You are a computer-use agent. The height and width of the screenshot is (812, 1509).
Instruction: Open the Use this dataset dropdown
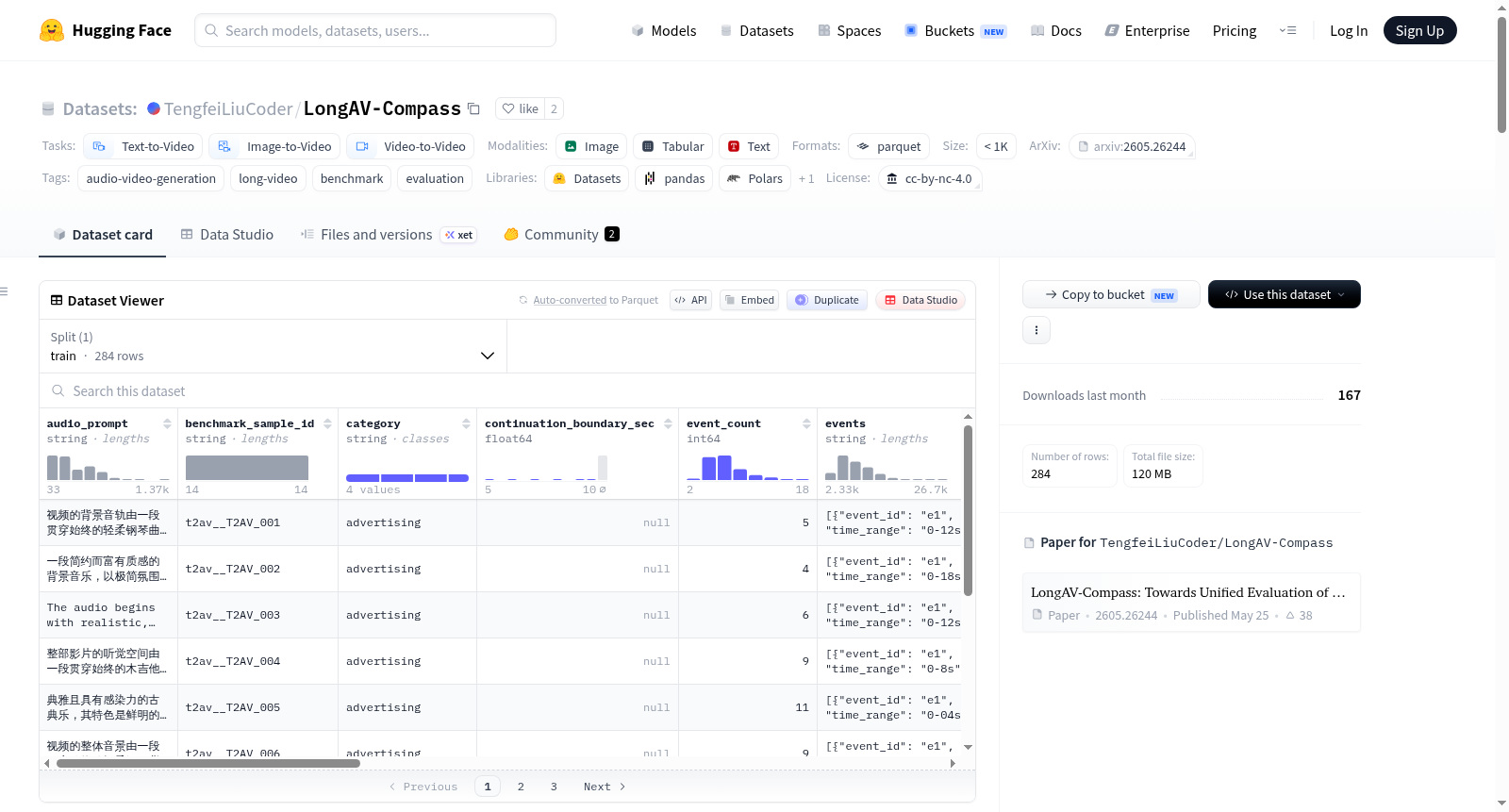(1284, 294)
